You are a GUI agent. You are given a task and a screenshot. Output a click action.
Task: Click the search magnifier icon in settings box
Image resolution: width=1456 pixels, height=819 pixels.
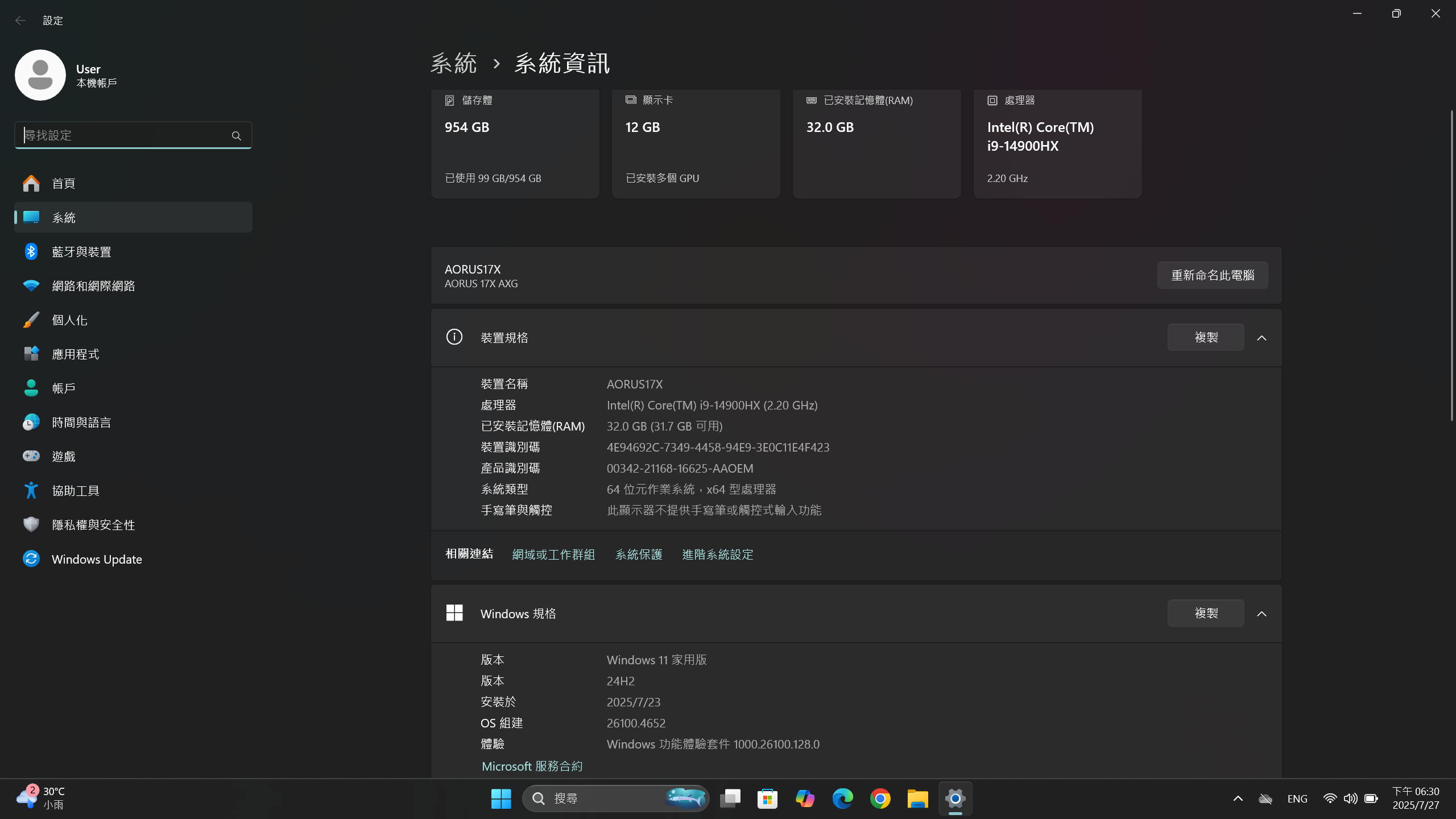(x=237, y=135)
